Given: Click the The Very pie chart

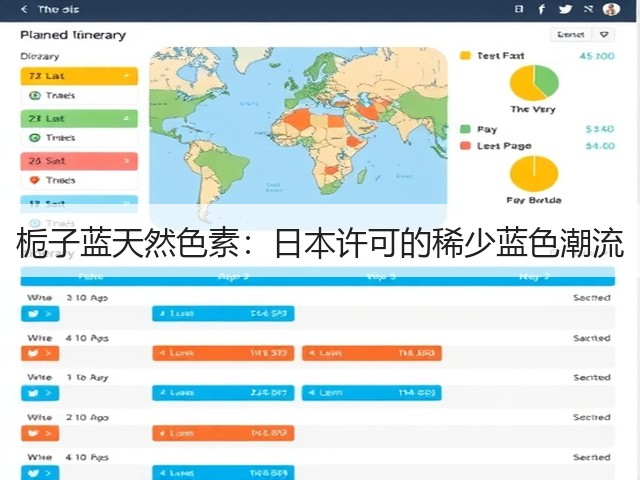Looking at the screenshot, I should coord(534,83).
